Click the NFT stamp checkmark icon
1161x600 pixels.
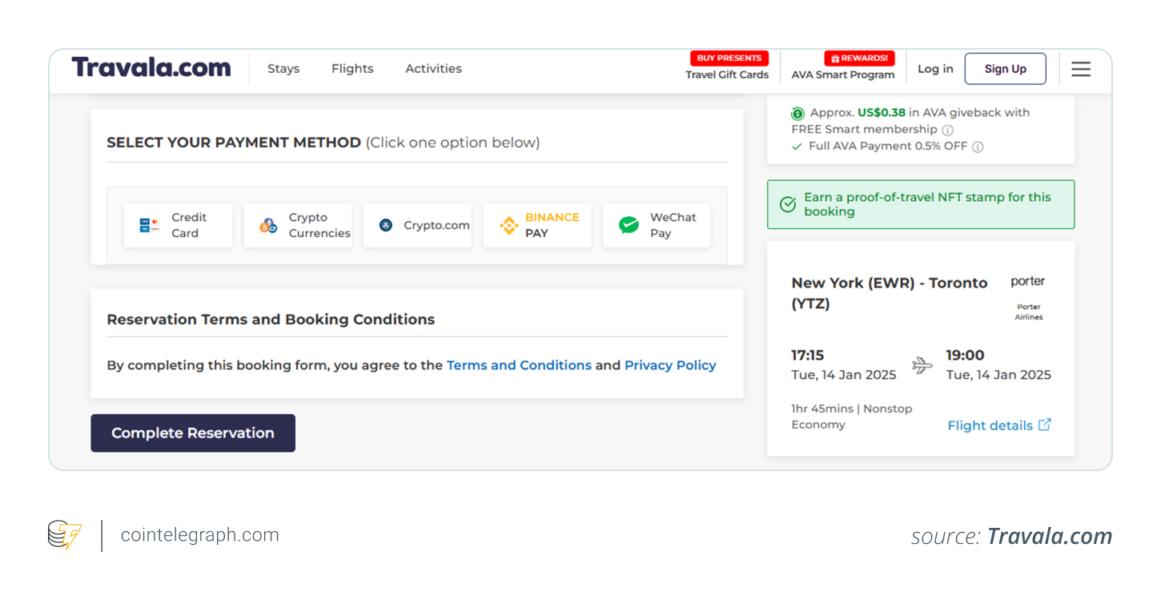click(x=788, y=204)
